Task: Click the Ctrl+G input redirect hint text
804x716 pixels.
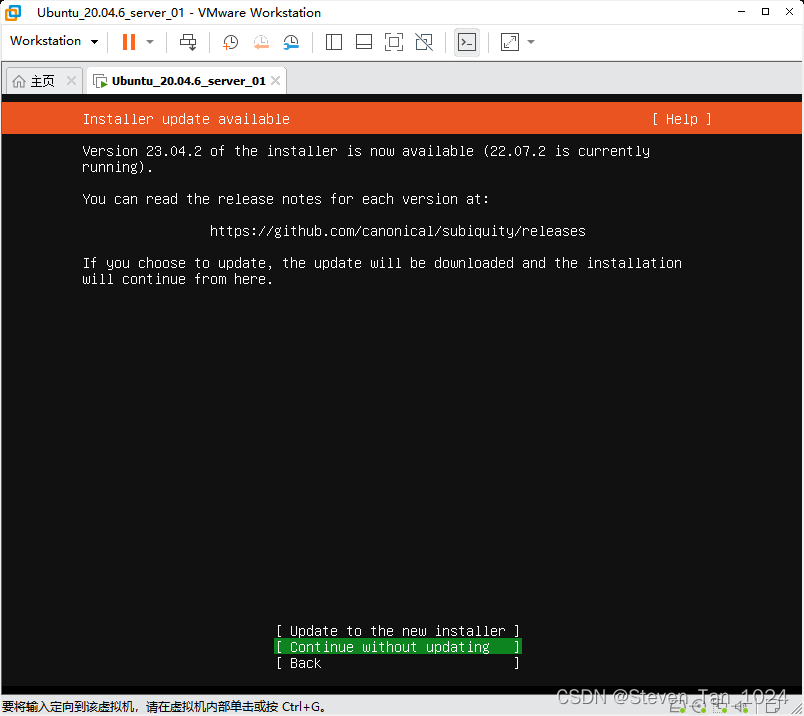Action: tap(164, 707)
